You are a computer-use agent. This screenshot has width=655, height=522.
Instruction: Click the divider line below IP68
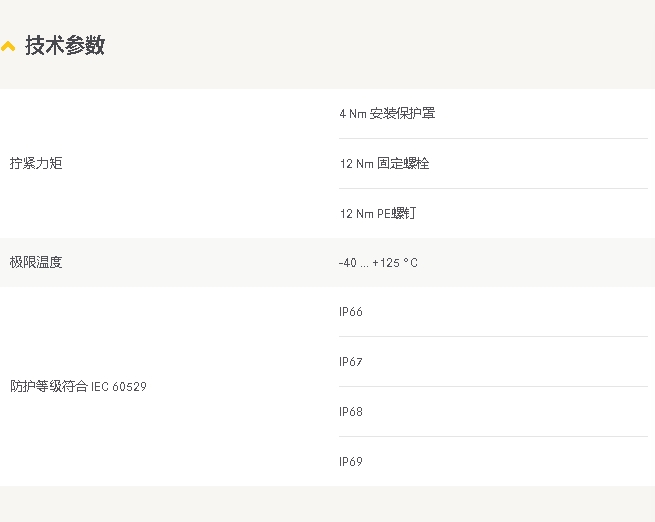[x=493, y=436]
